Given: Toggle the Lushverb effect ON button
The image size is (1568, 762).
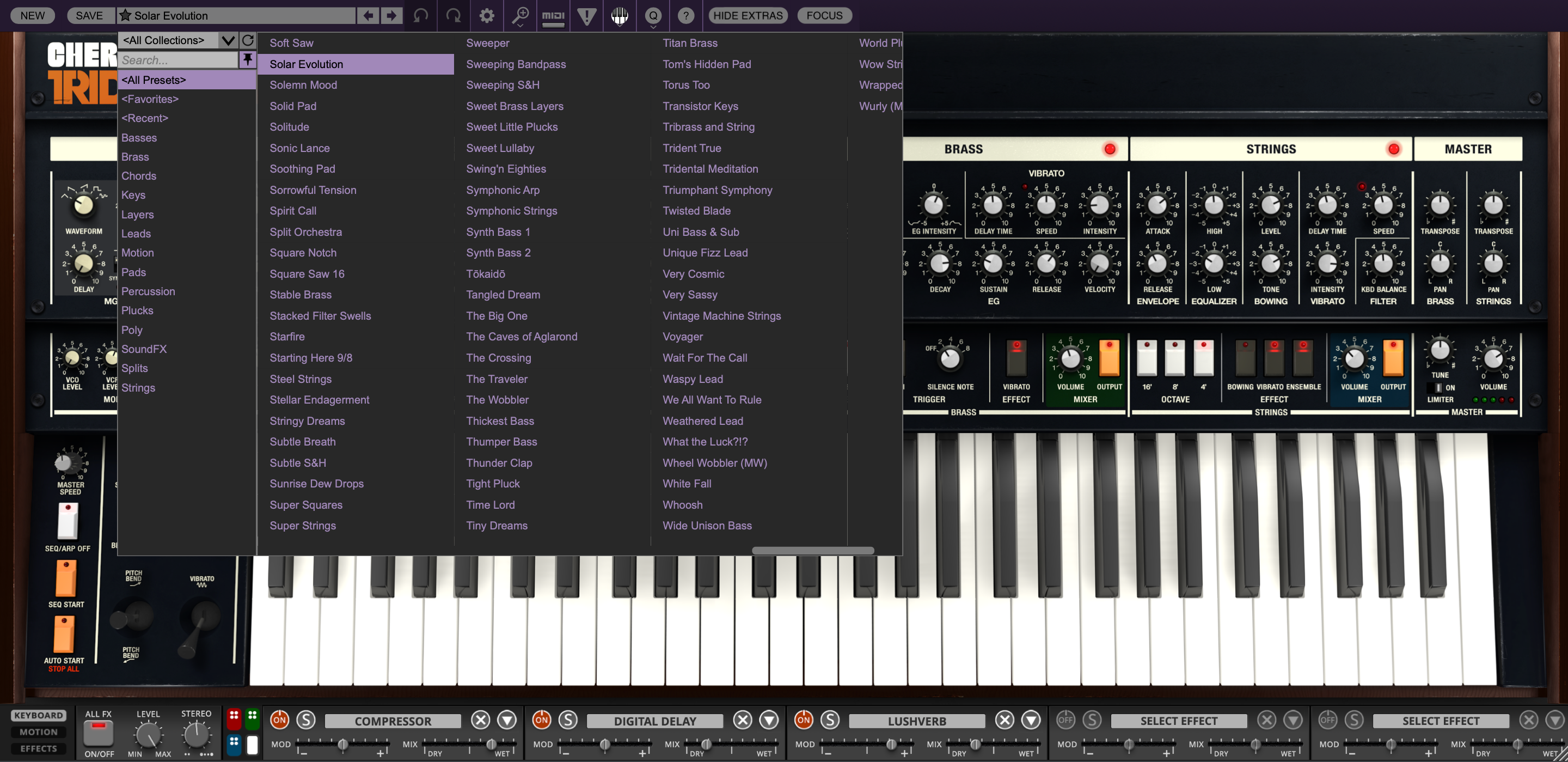Looking at the screenshot, I should (804, 720).
